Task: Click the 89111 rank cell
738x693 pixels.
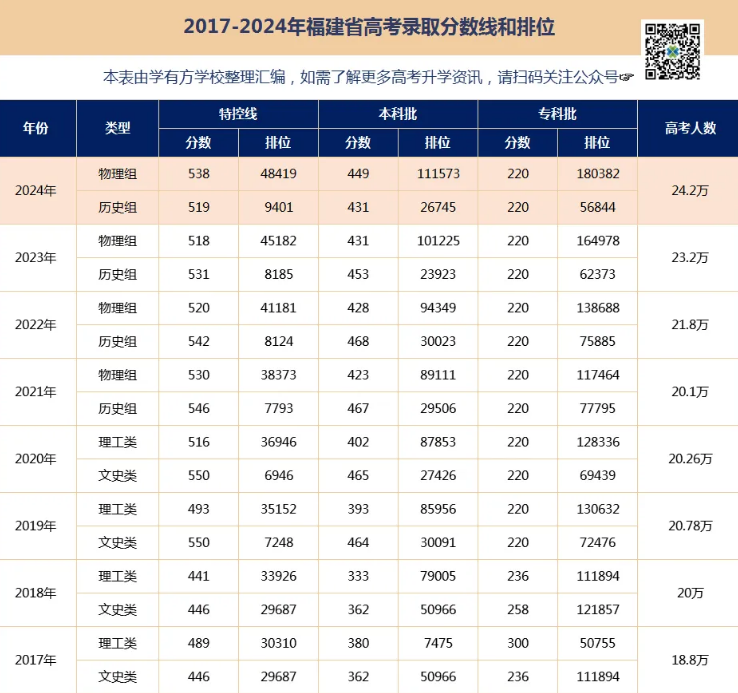Action: (x=438, y=375)
